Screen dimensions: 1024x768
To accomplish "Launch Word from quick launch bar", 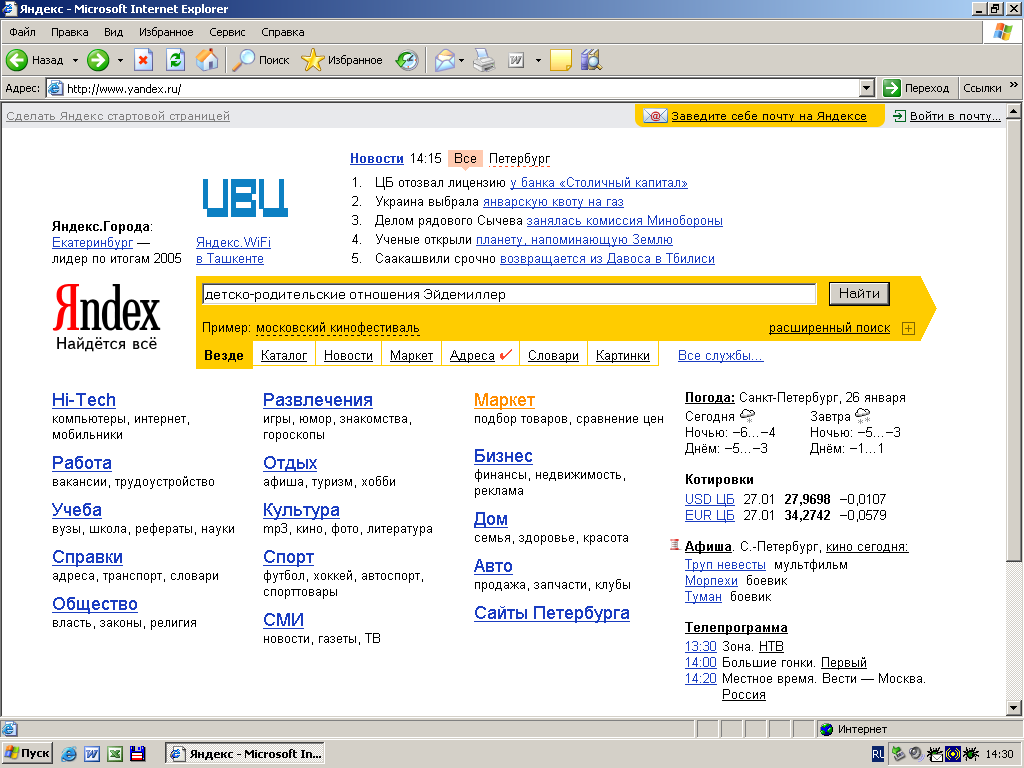I will coord(92,754).
